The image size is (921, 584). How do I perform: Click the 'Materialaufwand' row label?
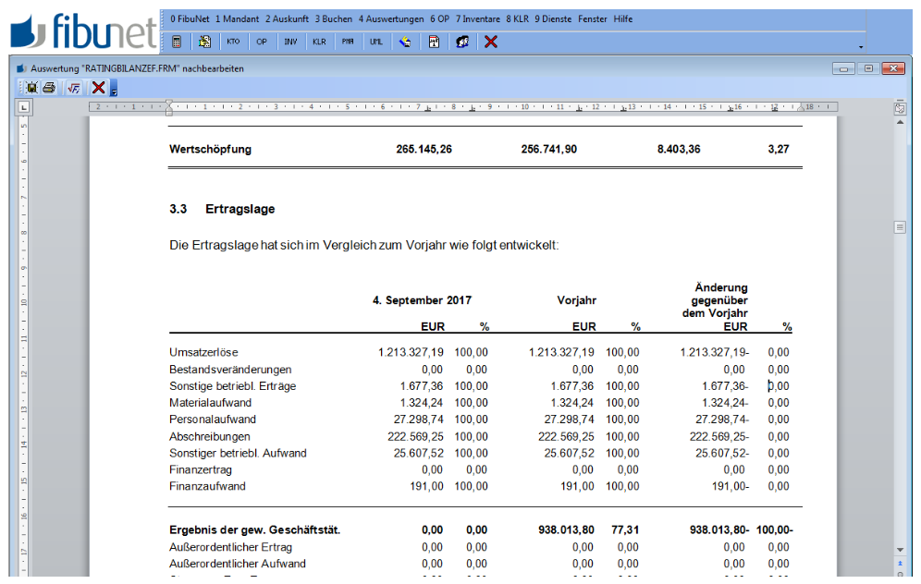210,403
